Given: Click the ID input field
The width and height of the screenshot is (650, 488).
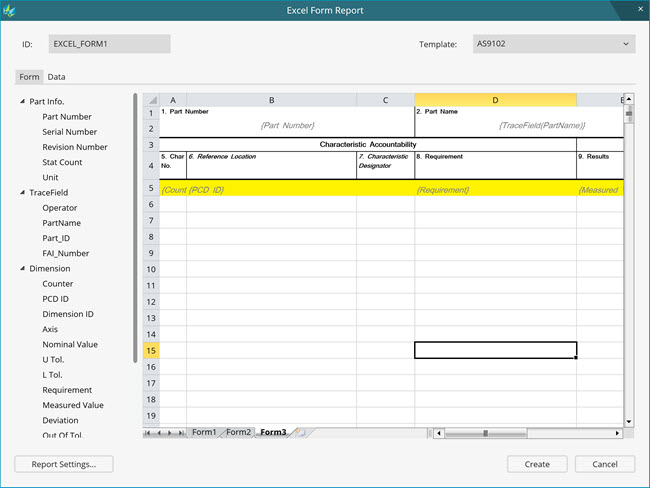Looking at the screenshot, I should 109,44.
